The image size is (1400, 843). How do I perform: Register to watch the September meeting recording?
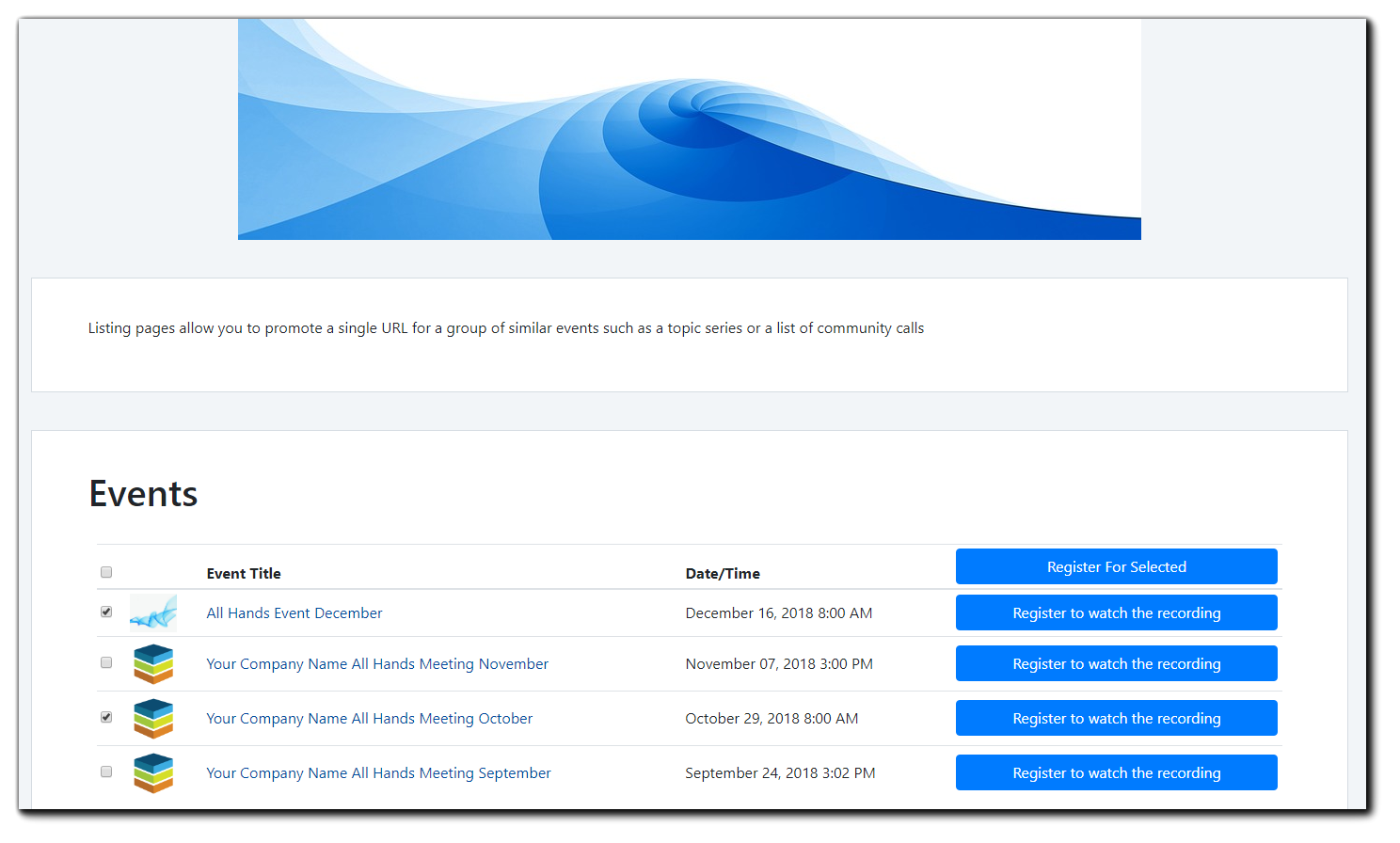[1116, 772]
